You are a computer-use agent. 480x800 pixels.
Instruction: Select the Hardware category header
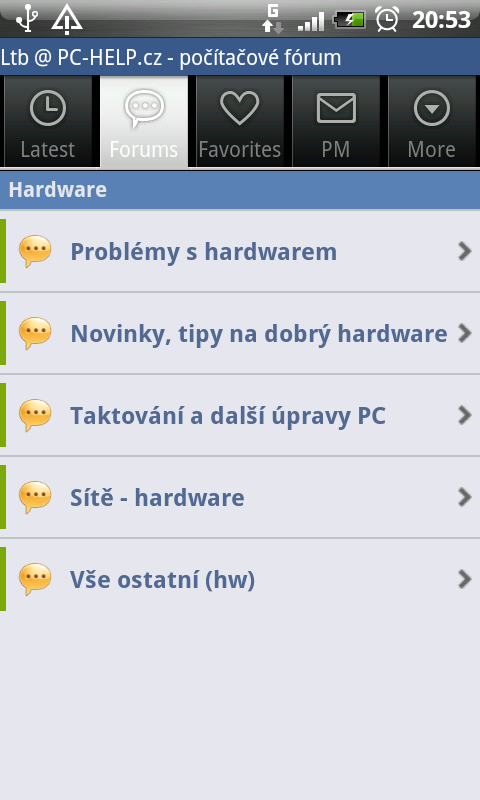coord(240,190)
